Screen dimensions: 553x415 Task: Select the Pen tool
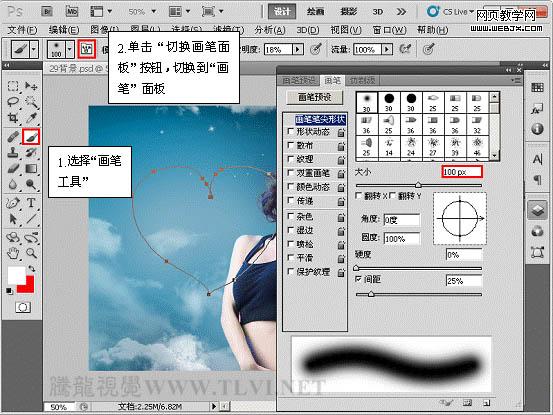pos(13,203)
